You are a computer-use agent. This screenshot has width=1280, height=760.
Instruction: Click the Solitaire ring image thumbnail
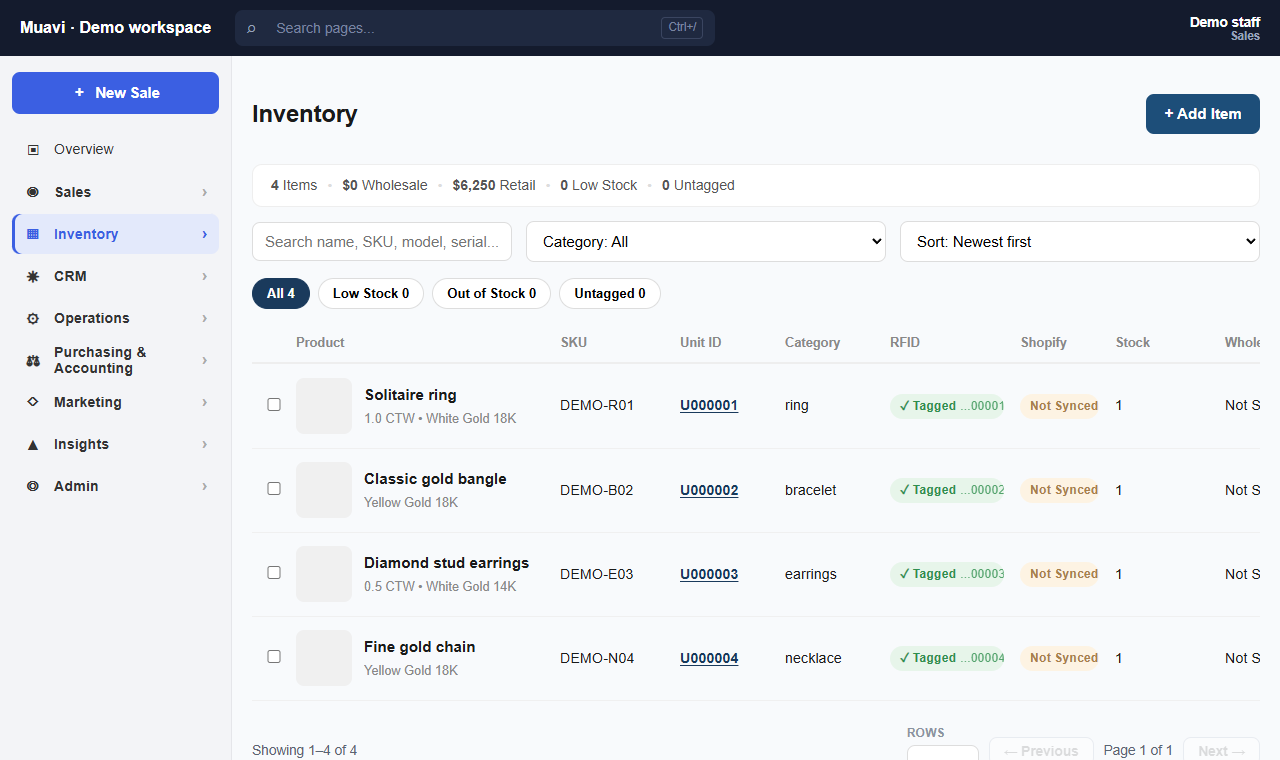tap(324, 406)
